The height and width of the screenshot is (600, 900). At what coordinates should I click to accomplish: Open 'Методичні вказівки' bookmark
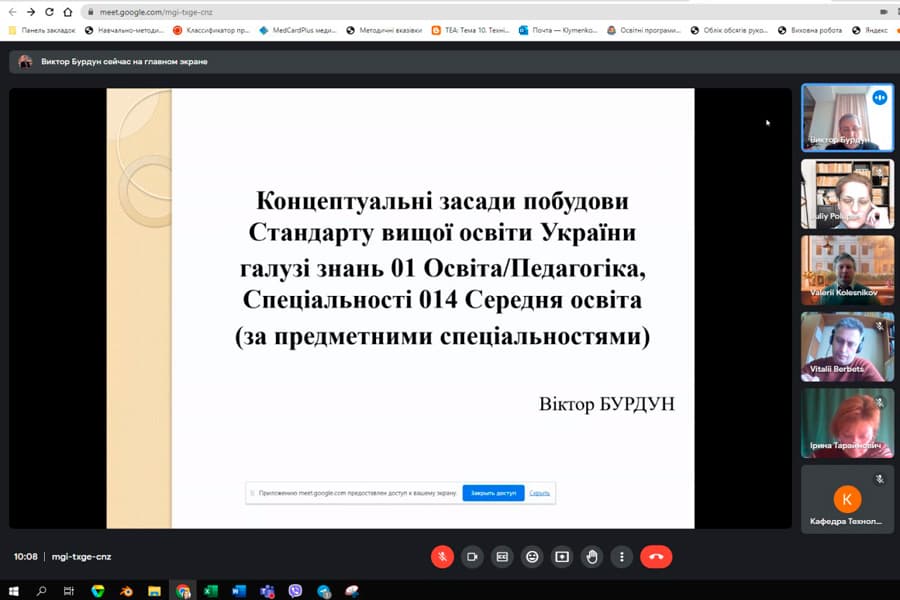[x=384, y=30]
